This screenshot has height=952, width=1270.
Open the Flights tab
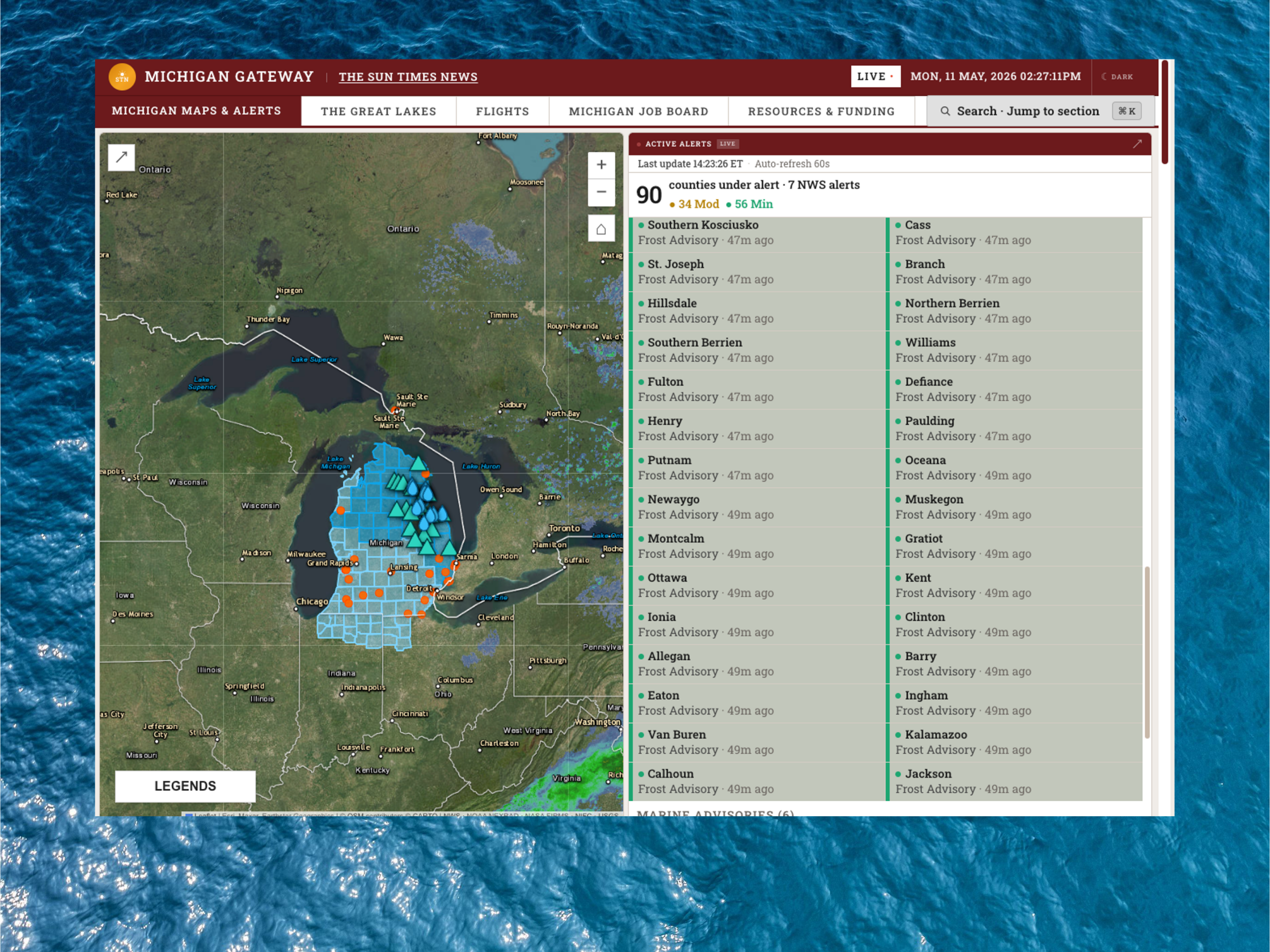pos(503,112)
